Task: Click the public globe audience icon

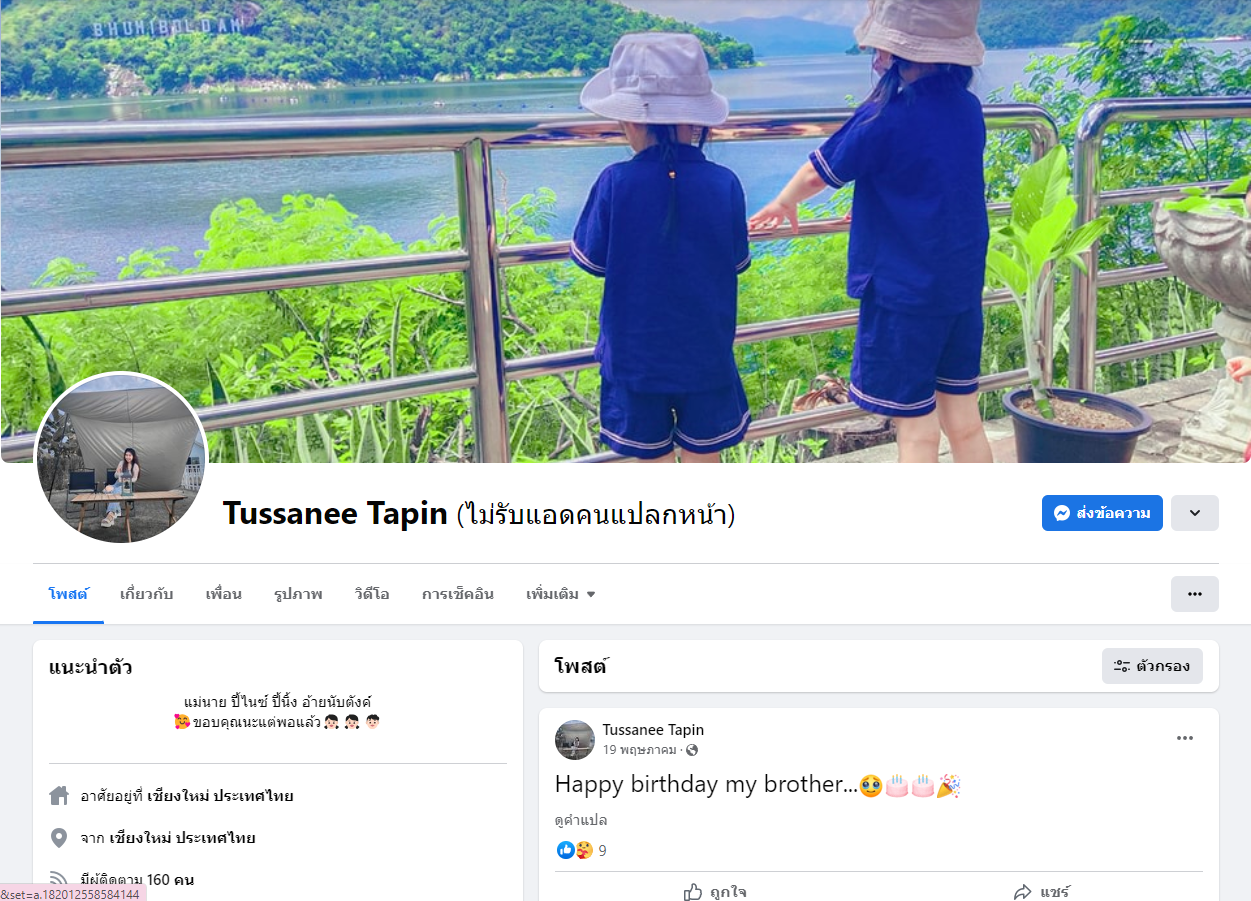Action: tap(692, 750)
